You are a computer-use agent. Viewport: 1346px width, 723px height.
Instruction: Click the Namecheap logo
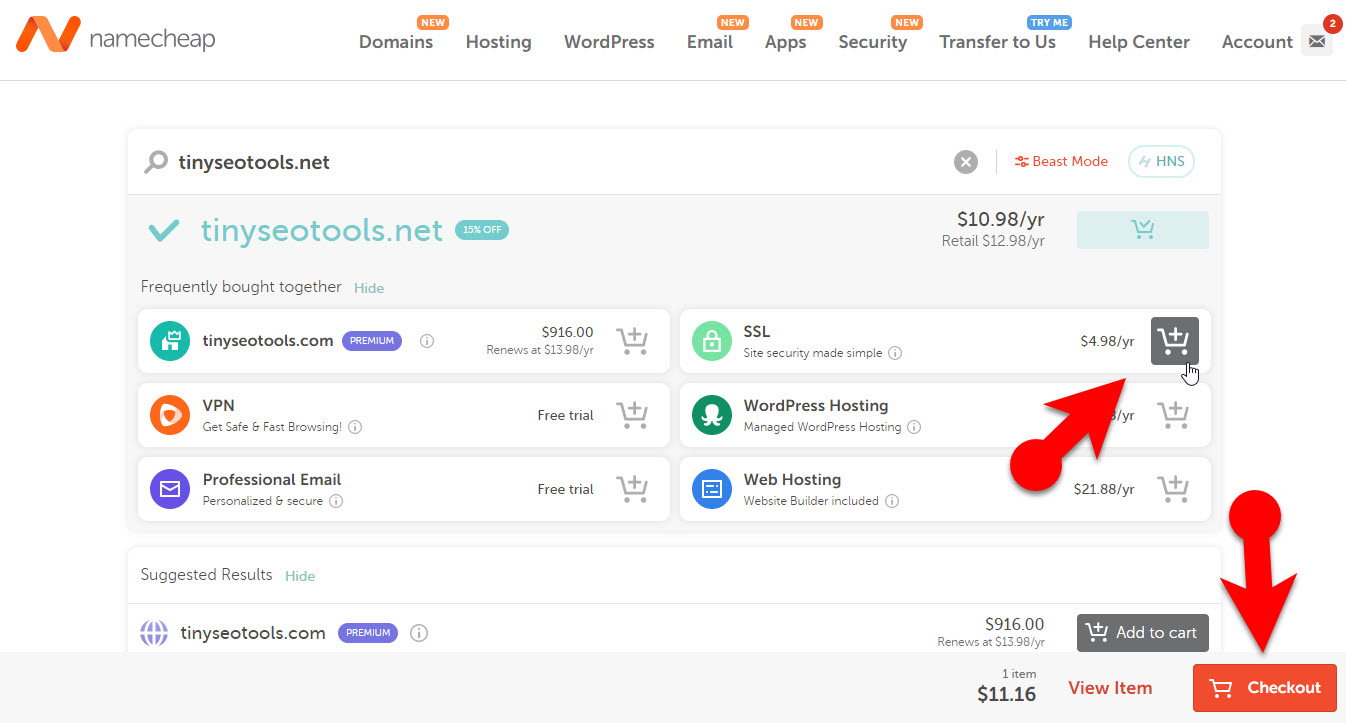point(115,37)
